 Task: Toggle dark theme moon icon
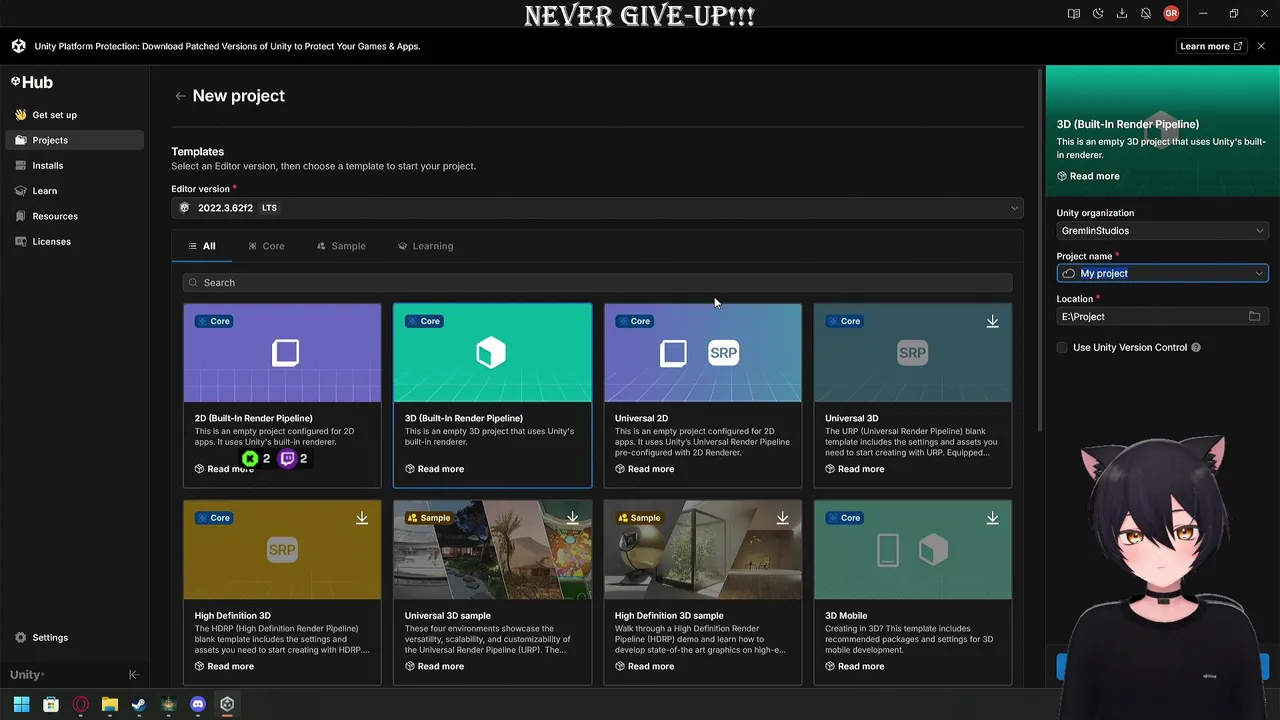pyautogui.click(x=1098, y=14)
